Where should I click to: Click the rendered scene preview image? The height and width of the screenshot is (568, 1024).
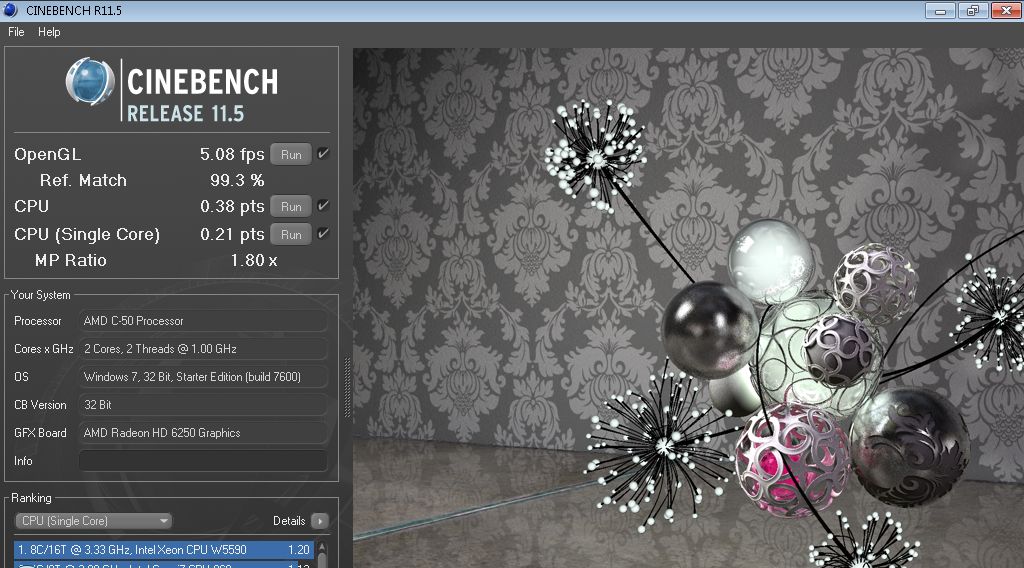click(x=688, y=308)
